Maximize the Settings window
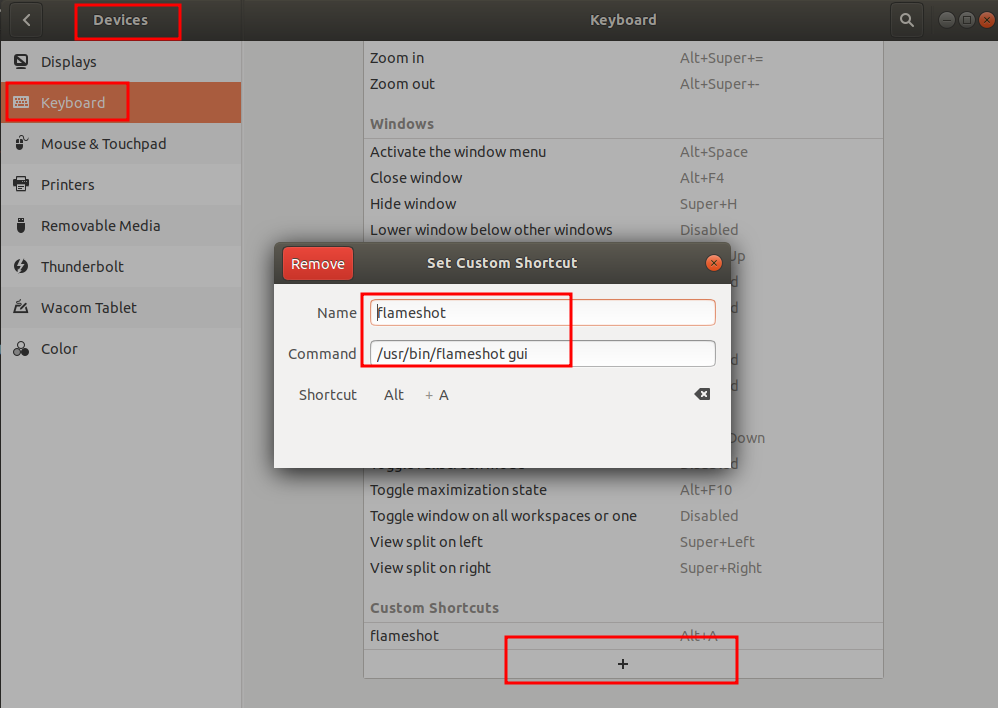 (x=966, y=20)
